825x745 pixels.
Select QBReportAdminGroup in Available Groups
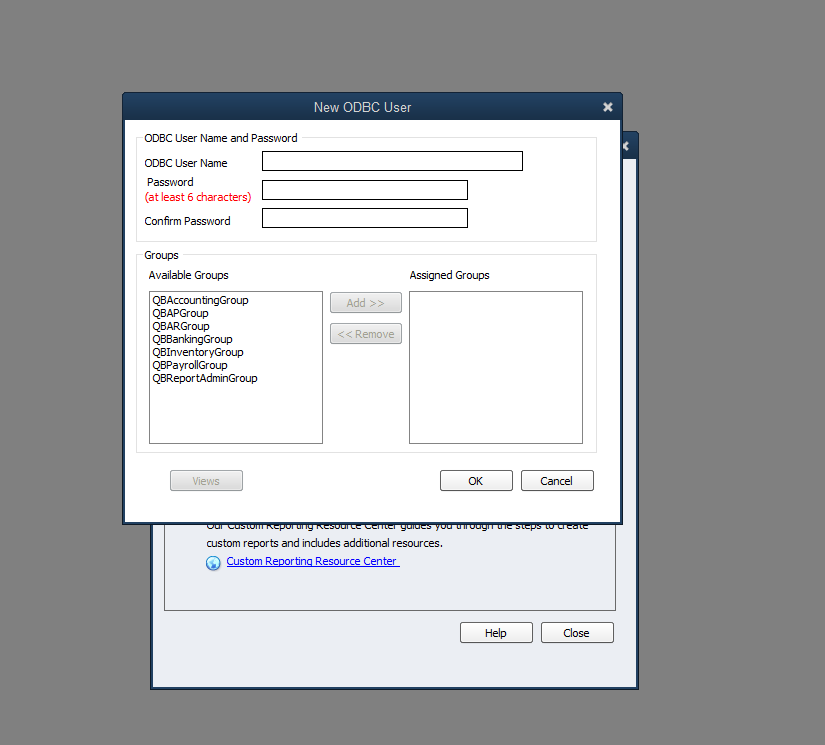(204, 378)
